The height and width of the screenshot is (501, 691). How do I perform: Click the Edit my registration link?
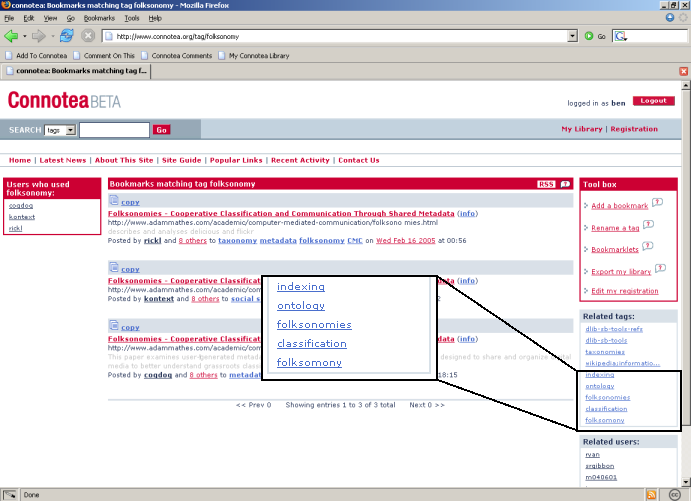point(625,291)
